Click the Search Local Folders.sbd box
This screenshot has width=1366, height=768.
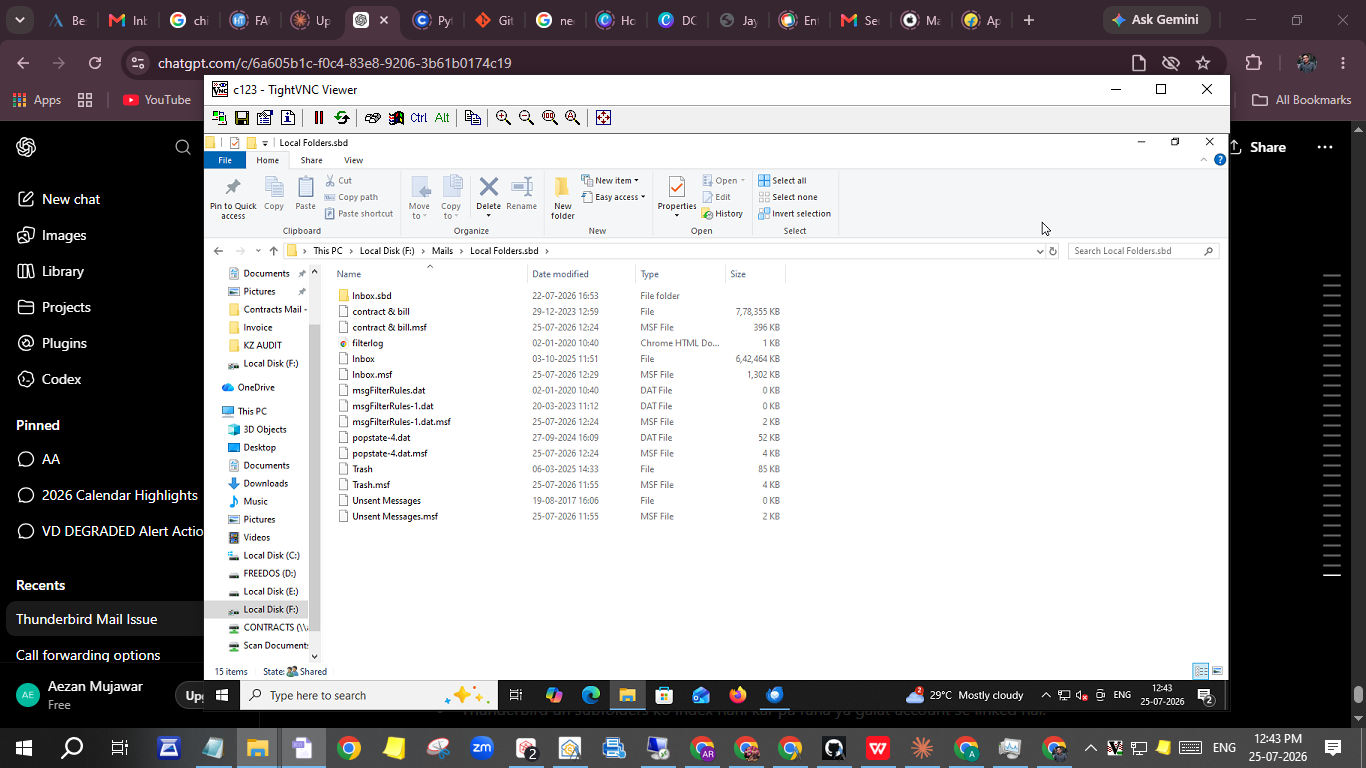click(x=1143, y=251)
